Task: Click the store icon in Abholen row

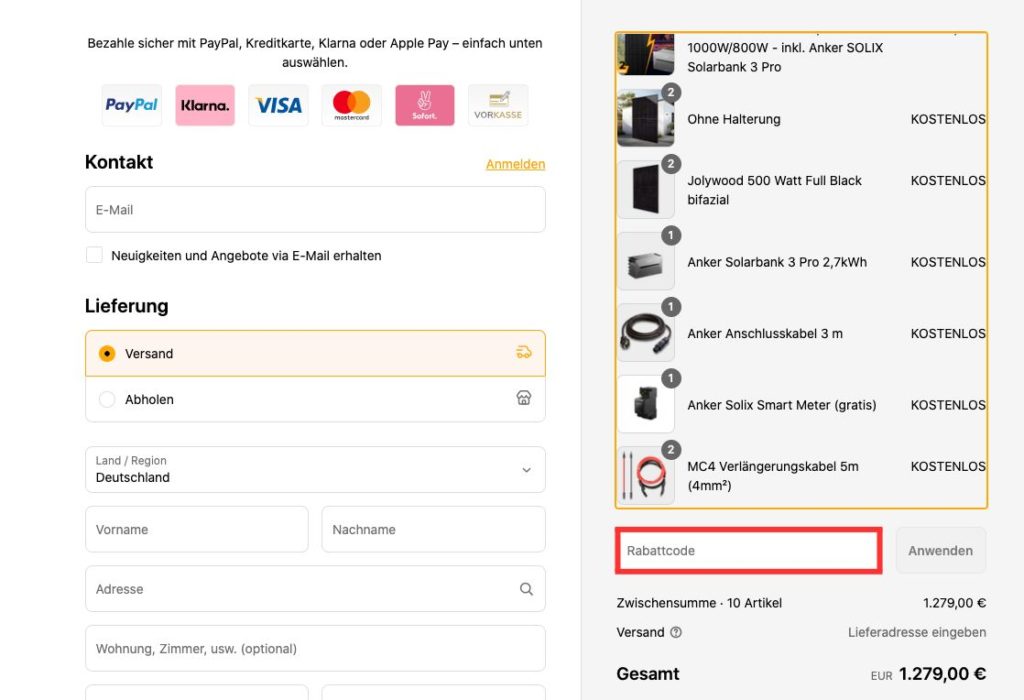Action: click(x=524, y=398)
